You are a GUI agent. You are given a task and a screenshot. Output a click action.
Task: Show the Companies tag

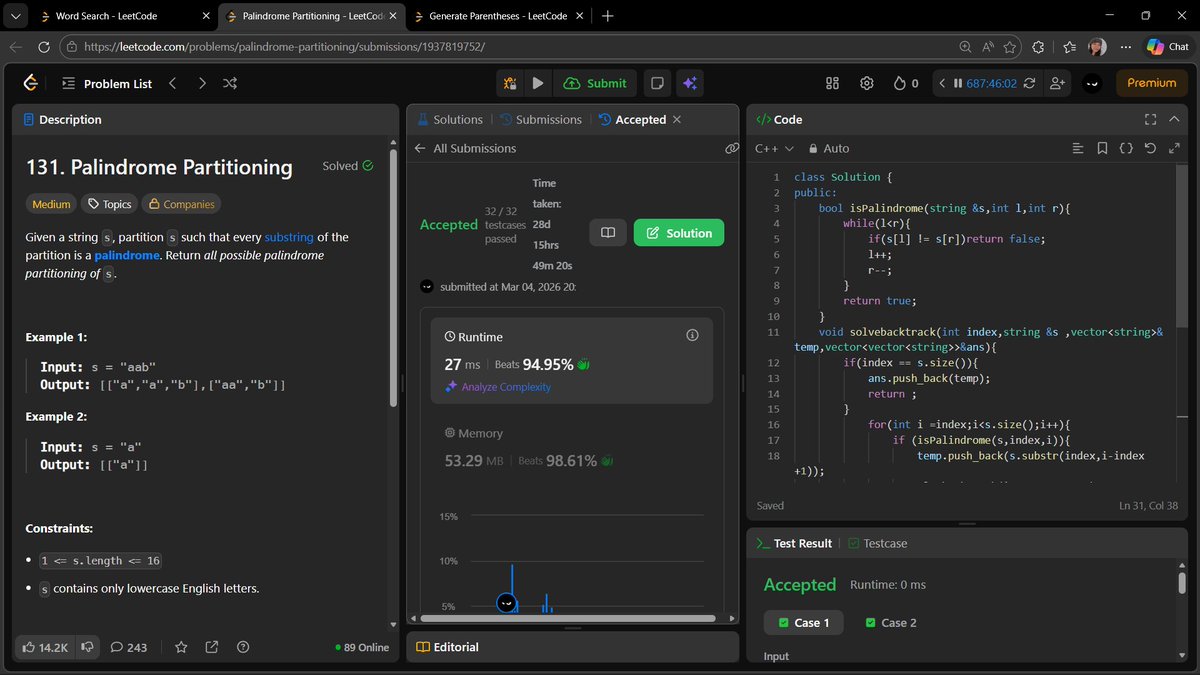[181, 204]
